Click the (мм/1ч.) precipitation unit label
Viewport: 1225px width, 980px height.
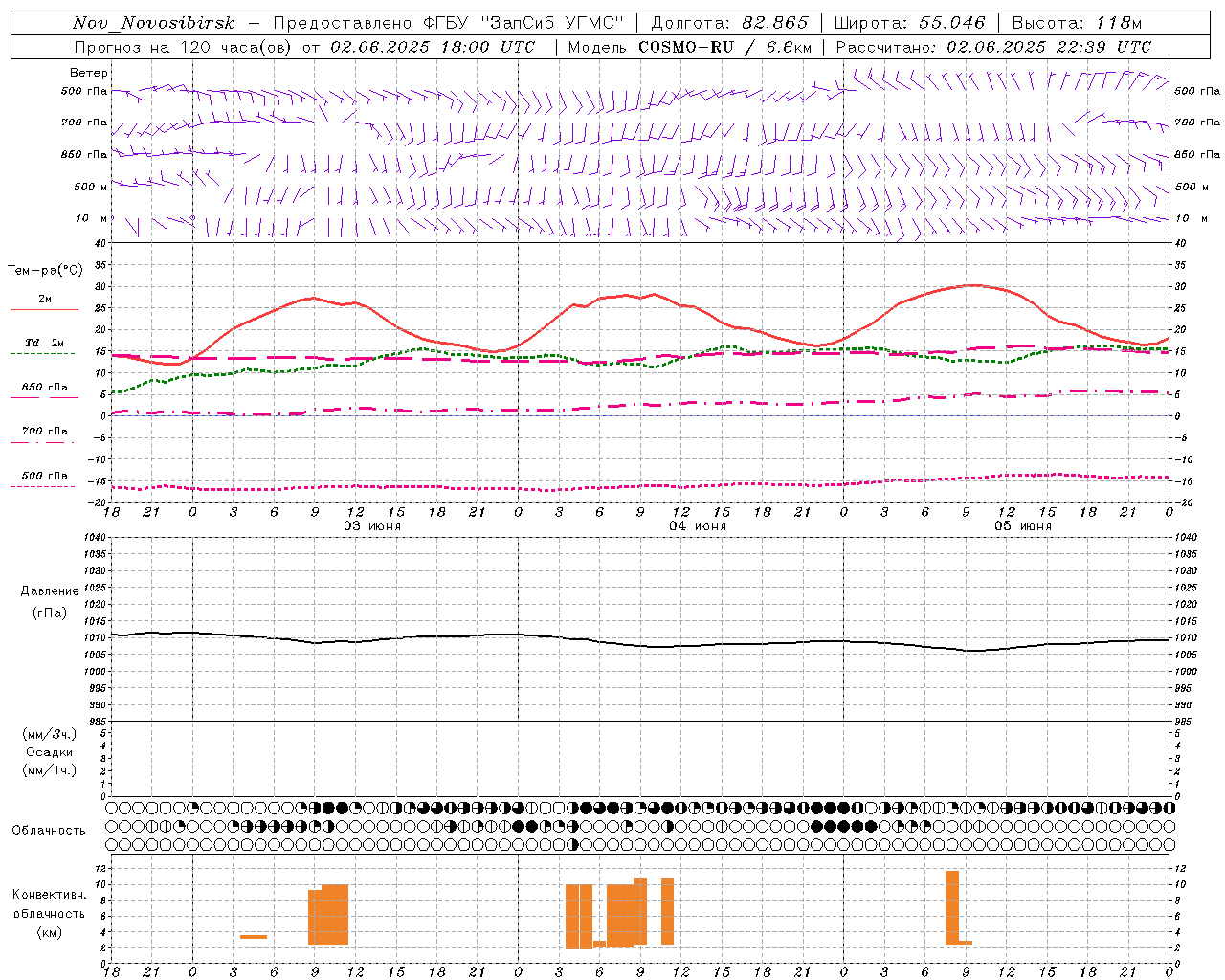pos(50,770)
